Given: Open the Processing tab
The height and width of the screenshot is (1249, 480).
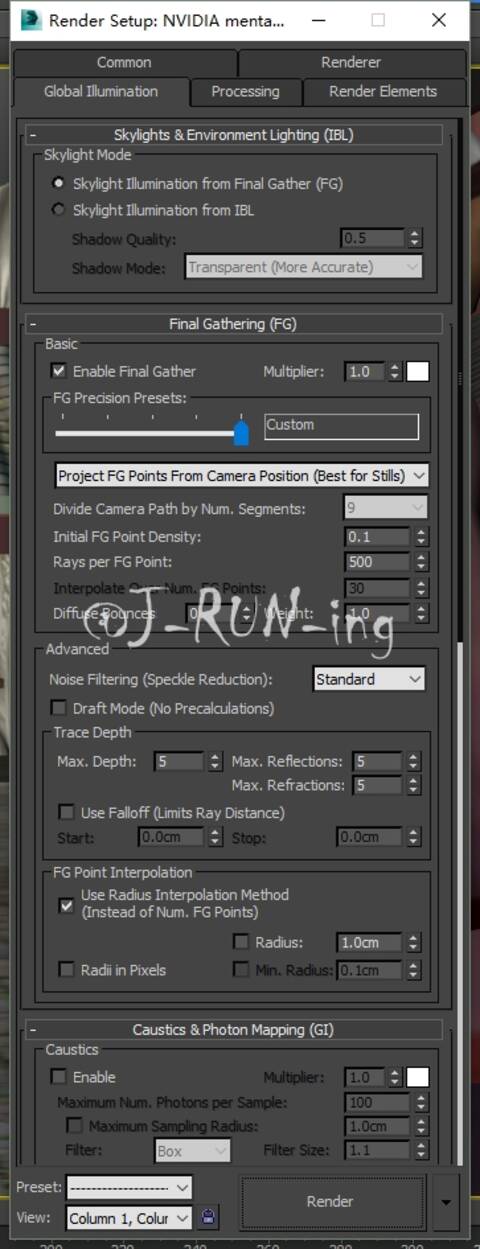Looking at the screenshot, I should (245, 91).
